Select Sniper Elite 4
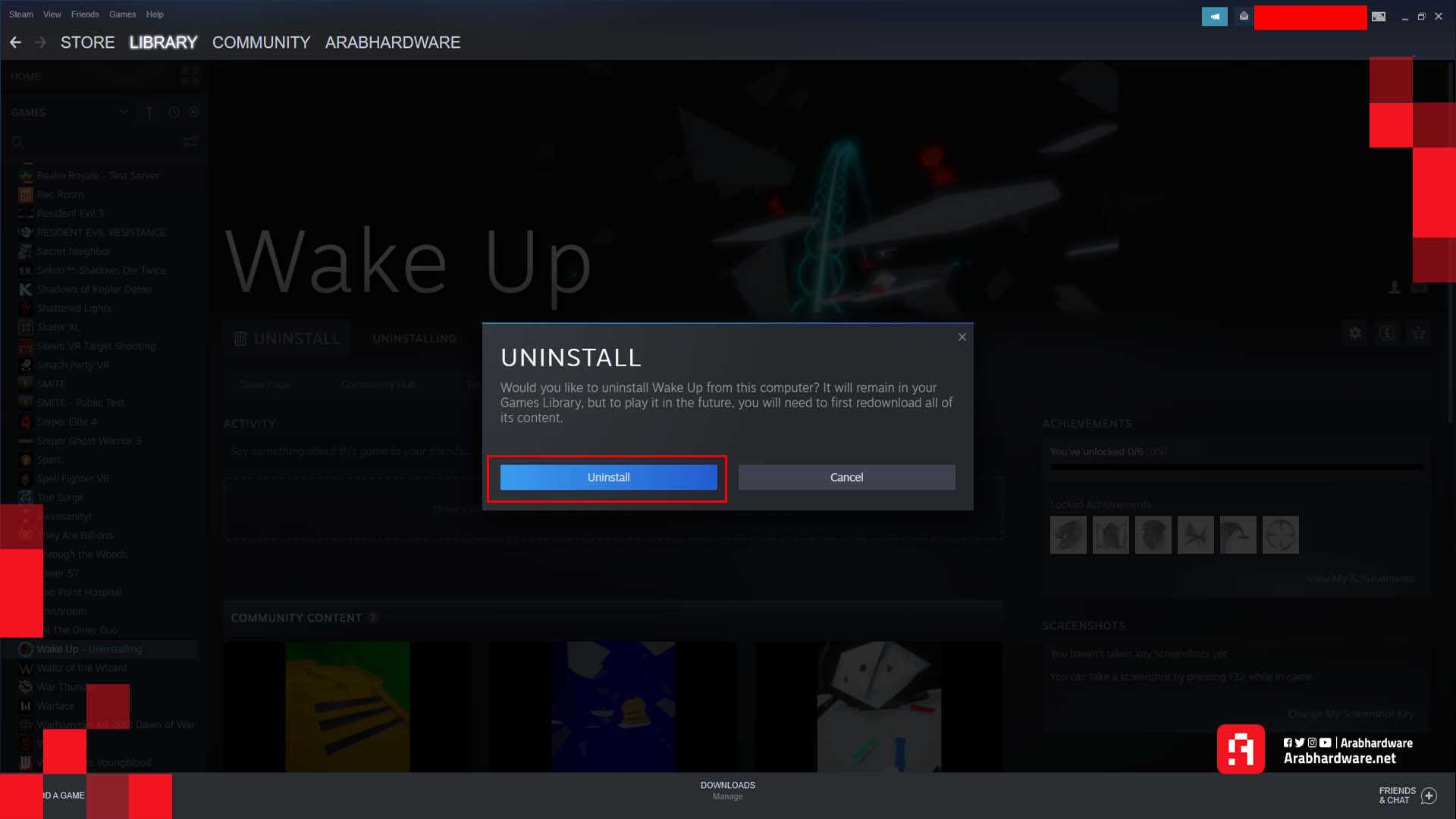 (x=67, y=422)
